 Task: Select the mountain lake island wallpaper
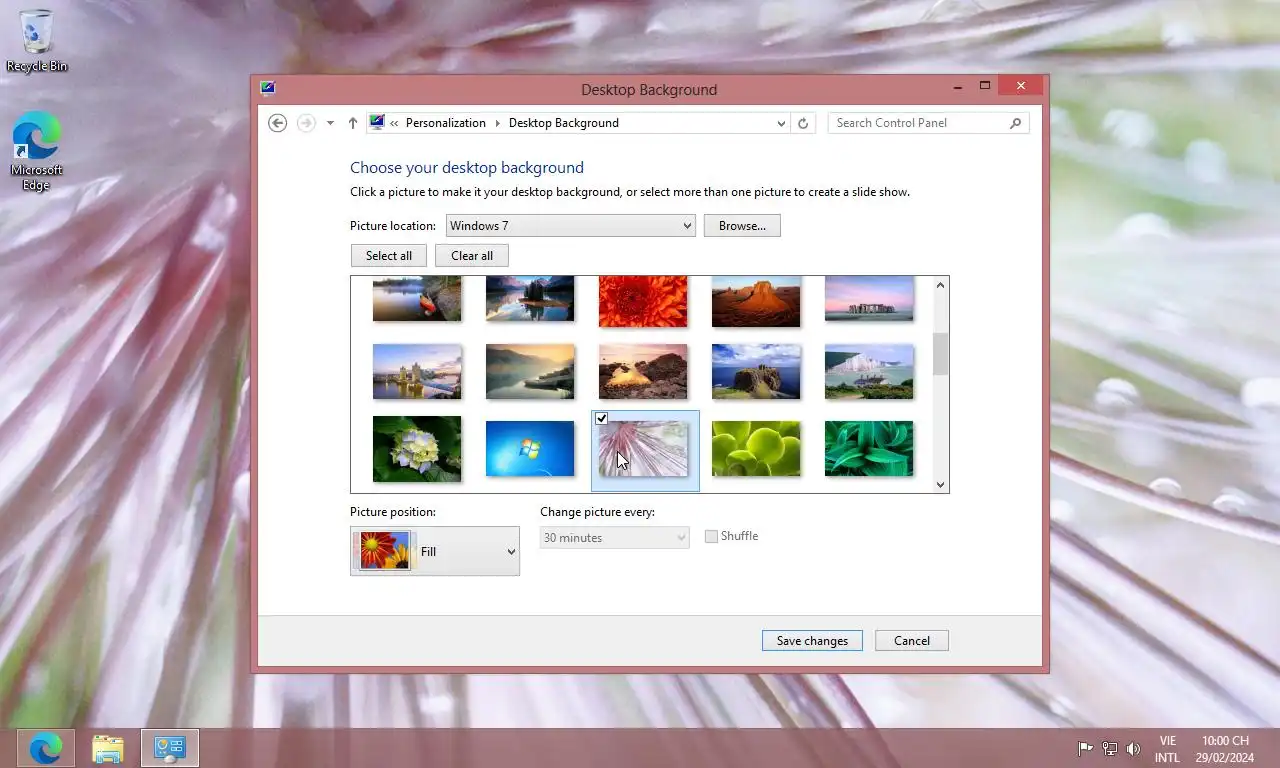[x=530, y=299]
